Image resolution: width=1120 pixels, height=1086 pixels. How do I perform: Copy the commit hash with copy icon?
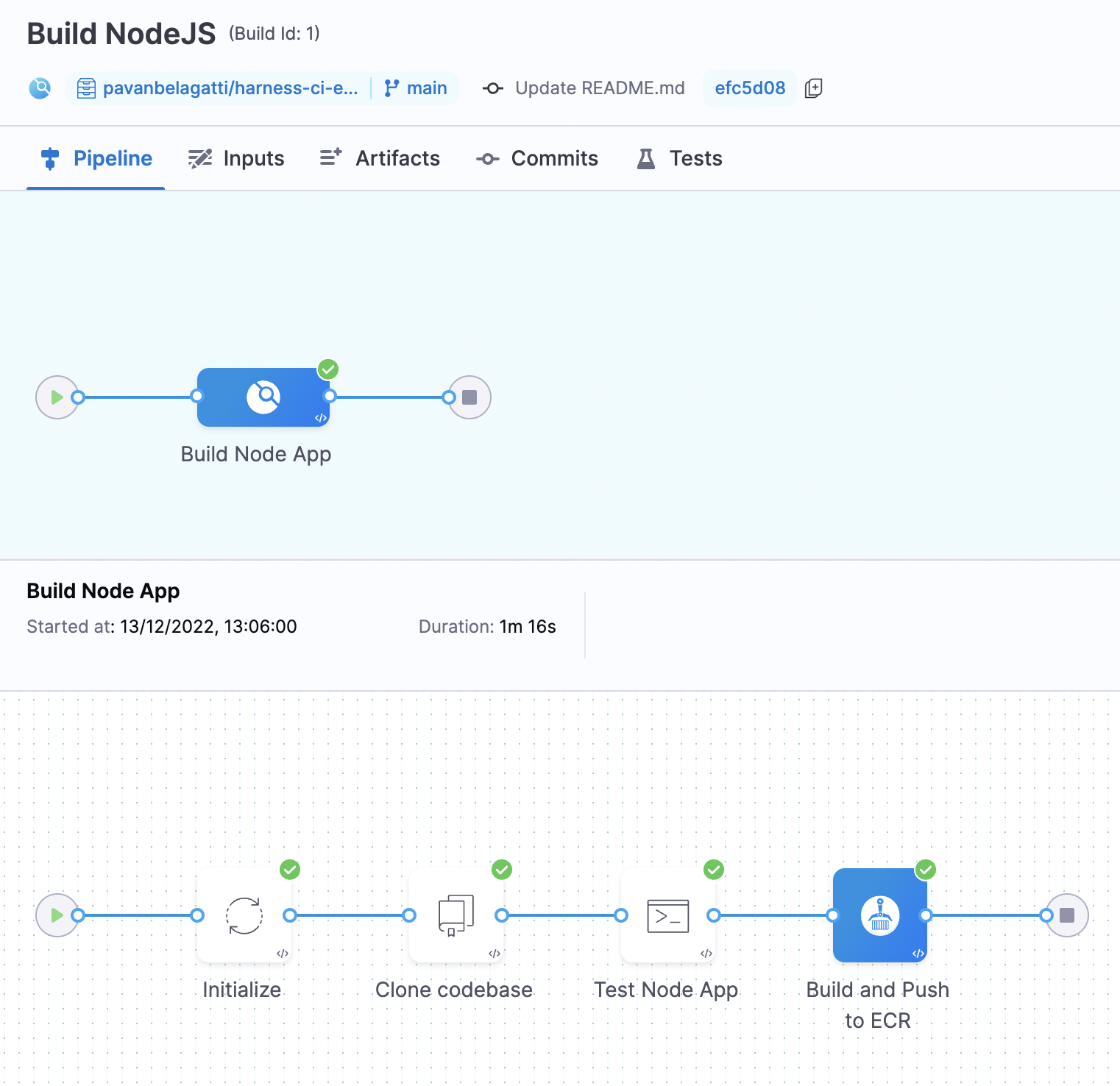pos(813,88)
